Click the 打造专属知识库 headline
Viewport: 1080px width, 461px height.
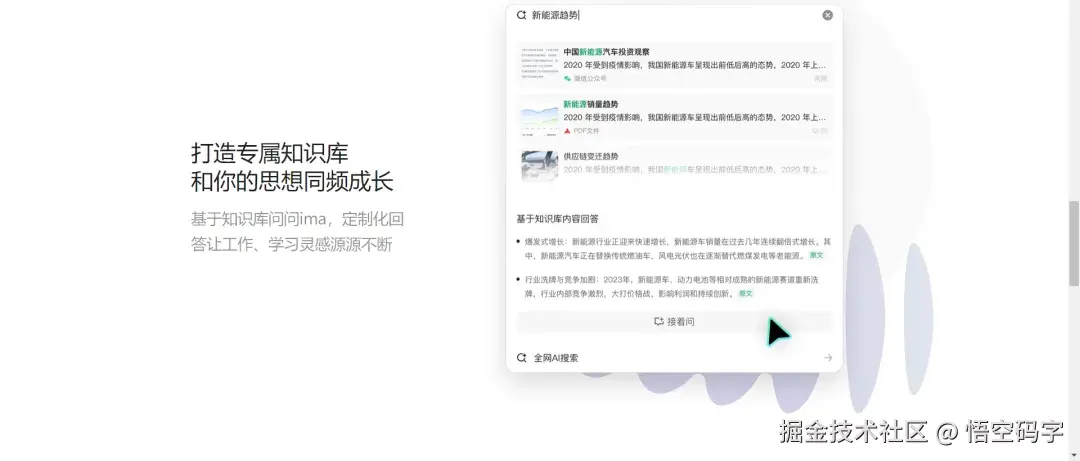[x=270, y=153]
